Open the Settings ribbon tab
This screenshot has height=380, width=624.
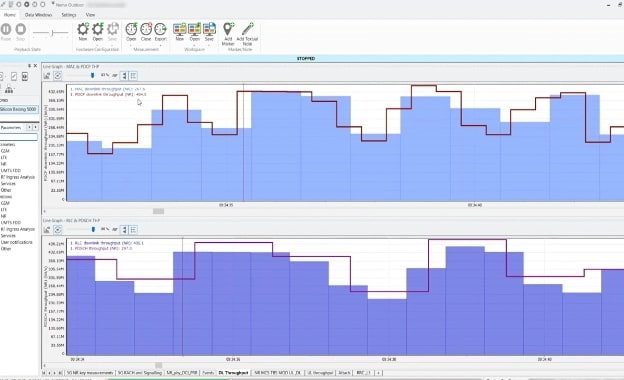(68, 15)
